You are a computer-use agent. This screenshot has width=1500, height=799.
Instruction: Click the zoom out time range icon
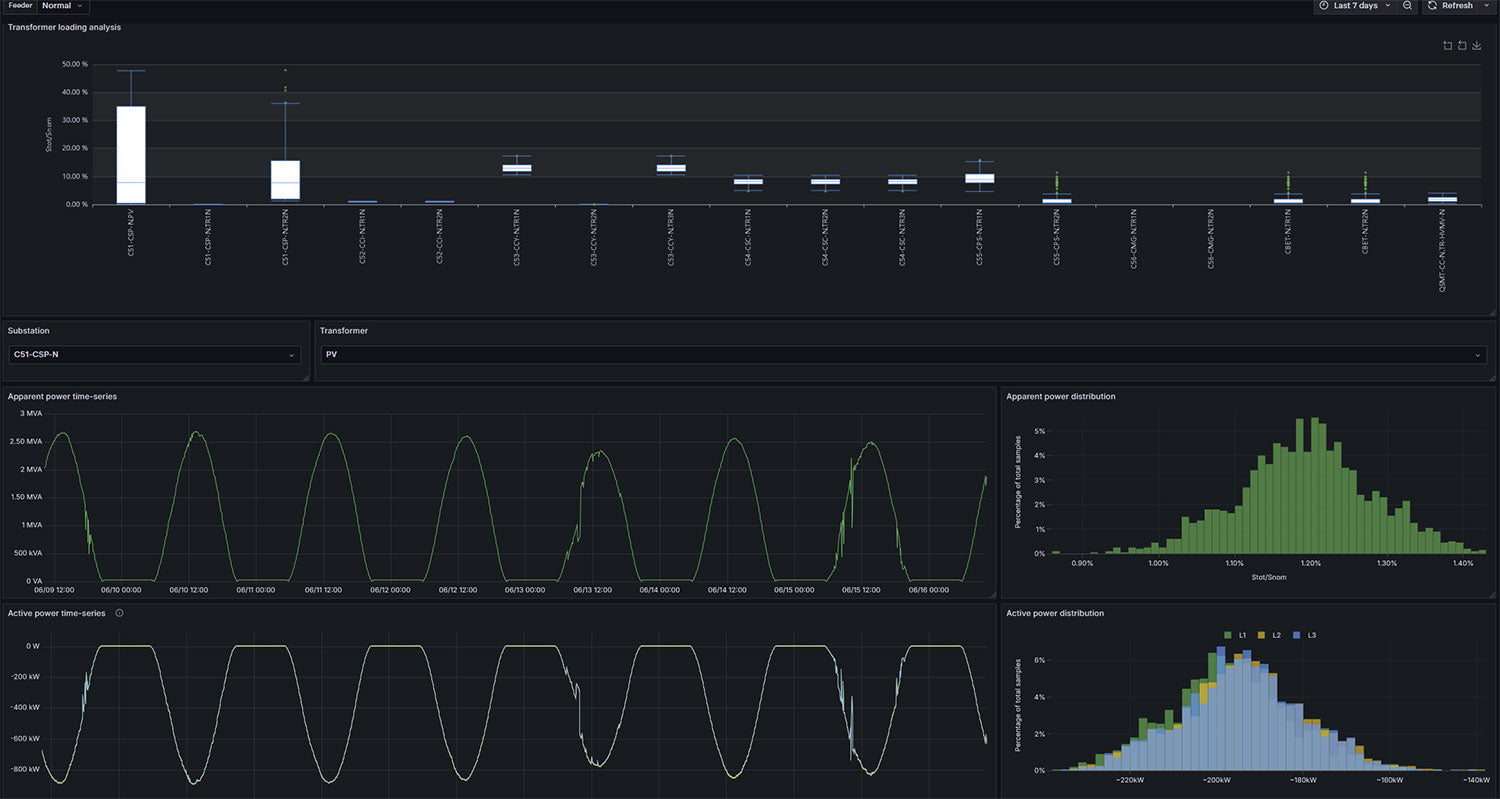pyautogui.click(x=1407, y=6)
